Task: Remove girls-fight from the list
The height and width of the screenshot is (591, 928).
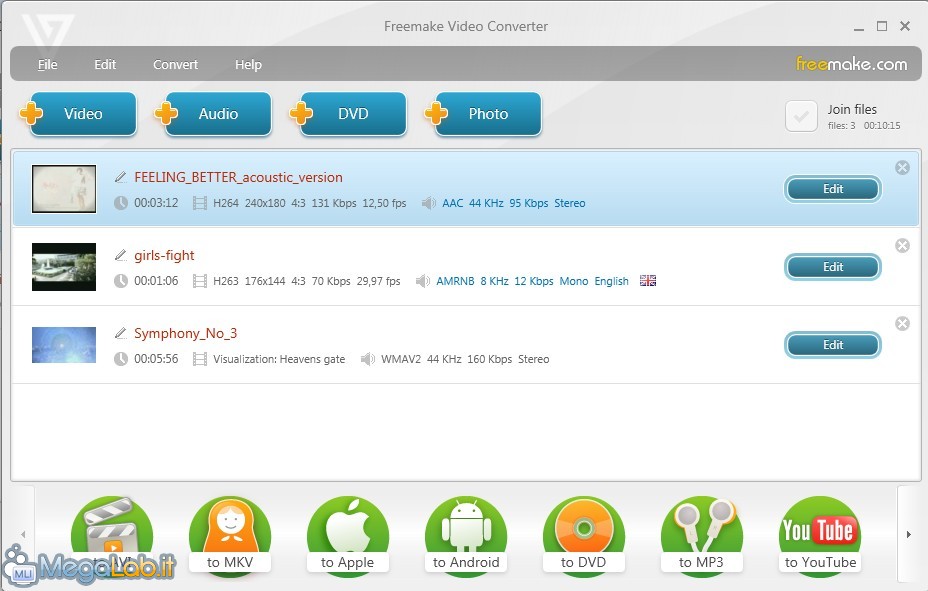Action: tap(902, 246)
